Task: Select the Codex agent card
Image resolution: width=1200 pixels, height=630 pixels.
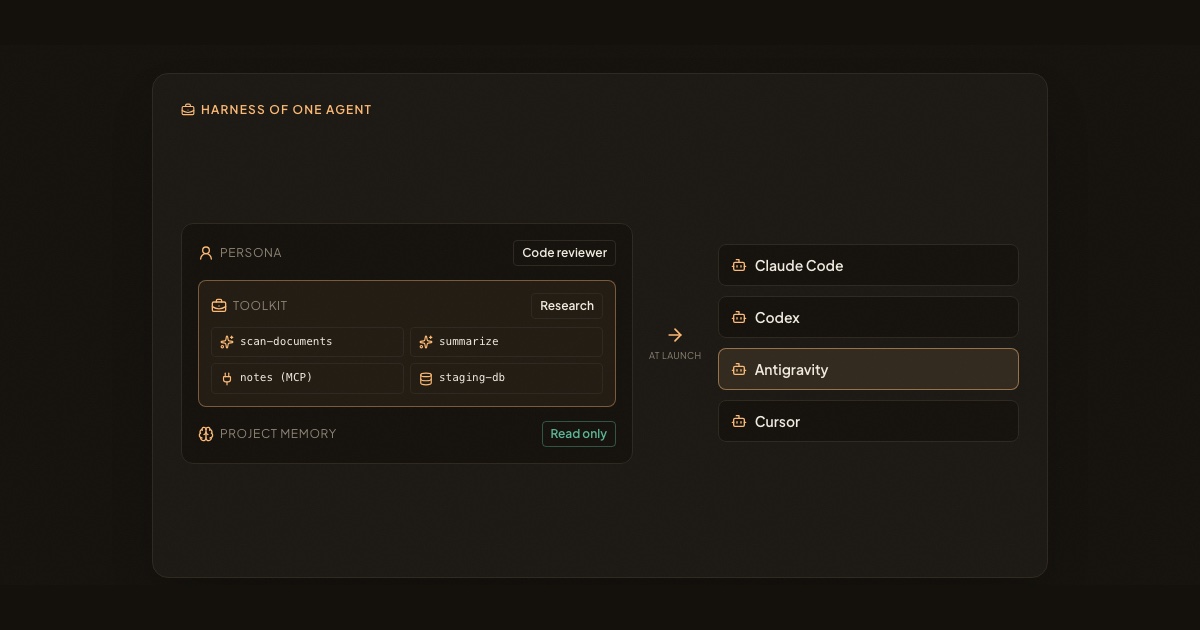Action: (868, 318)
